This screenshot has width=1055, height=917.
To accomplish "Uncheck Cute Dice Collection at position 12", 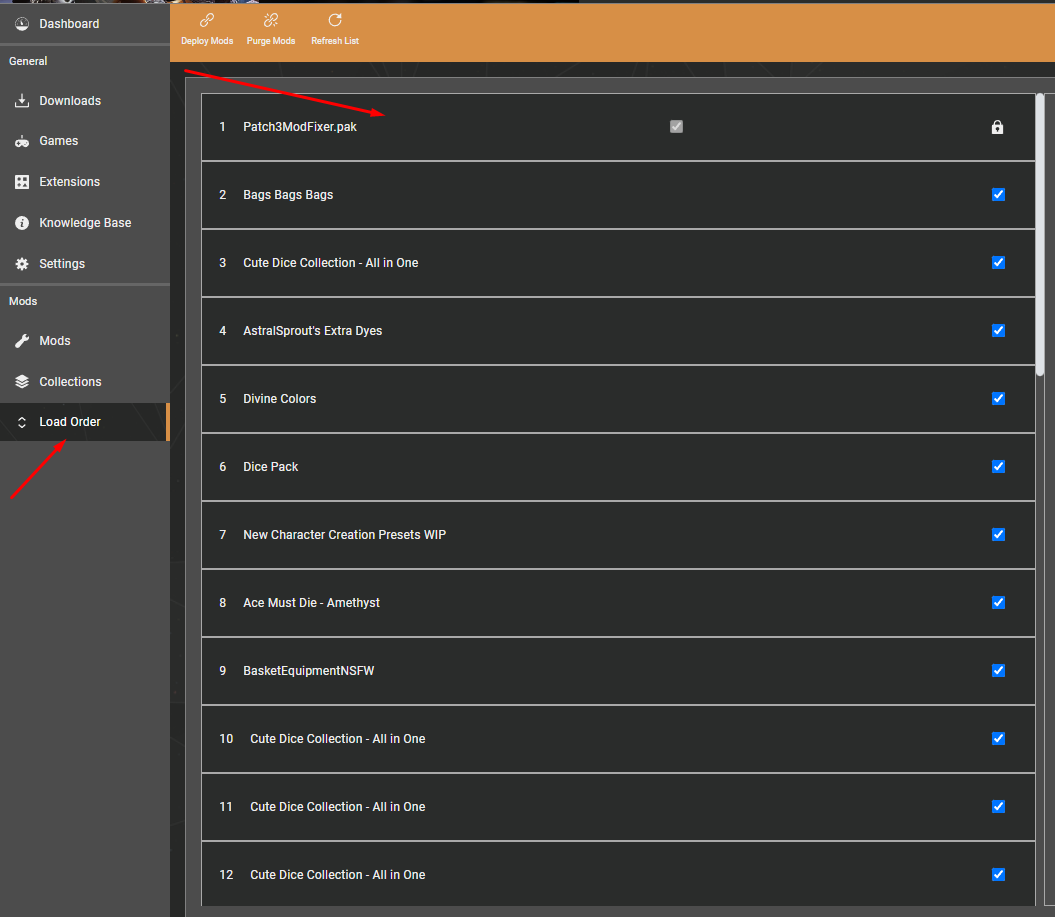I will tap(998, 874).
